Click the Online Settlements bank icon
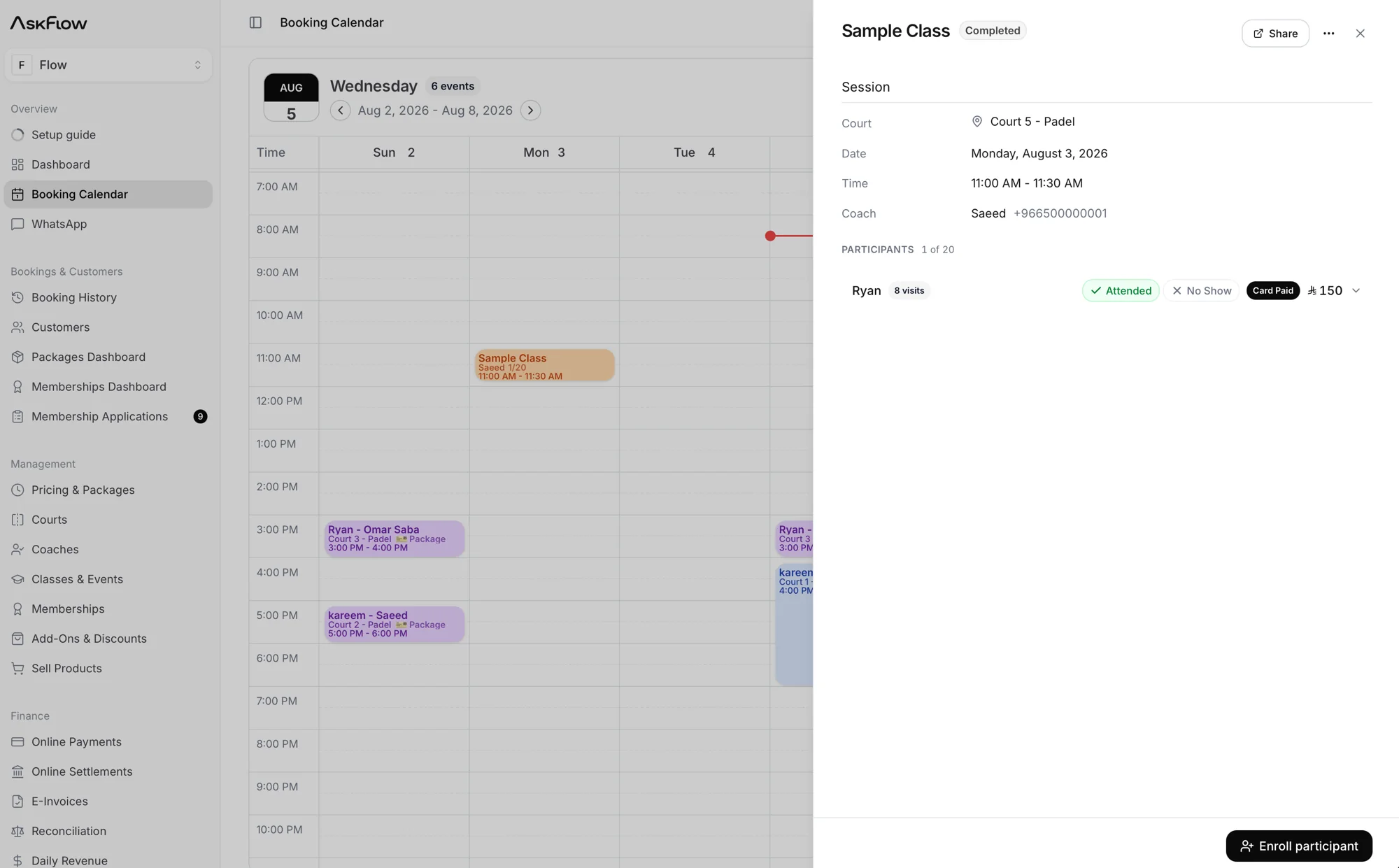This screenshot has width=1399, height=868. pos(17,771)
